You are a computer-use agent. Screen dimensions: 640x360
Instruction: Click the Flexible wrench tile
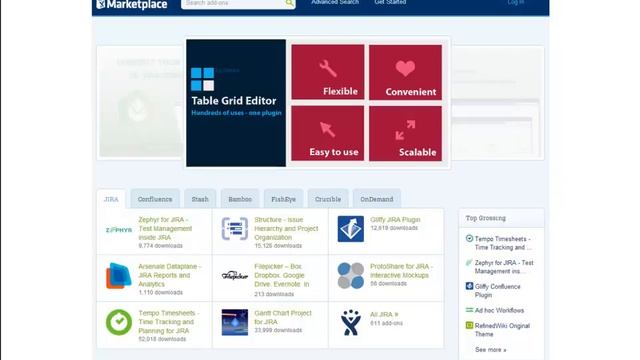pos(328,72)
